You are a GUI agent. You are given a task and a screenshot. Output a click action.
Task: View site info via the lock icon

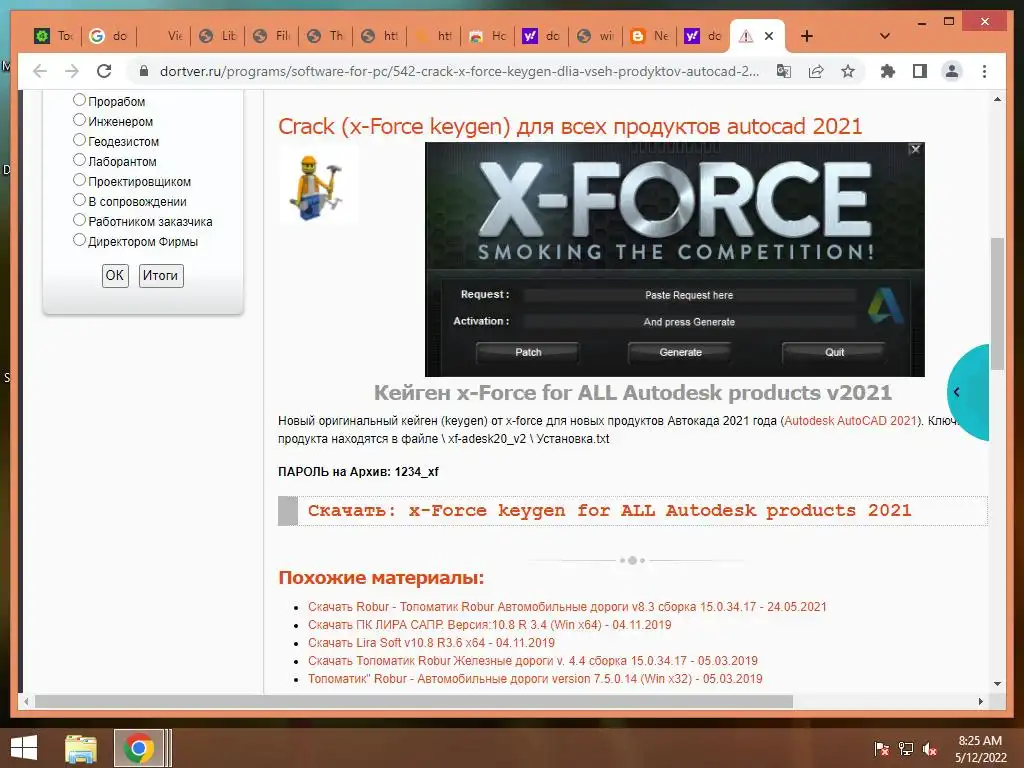(x=144, y=71)
